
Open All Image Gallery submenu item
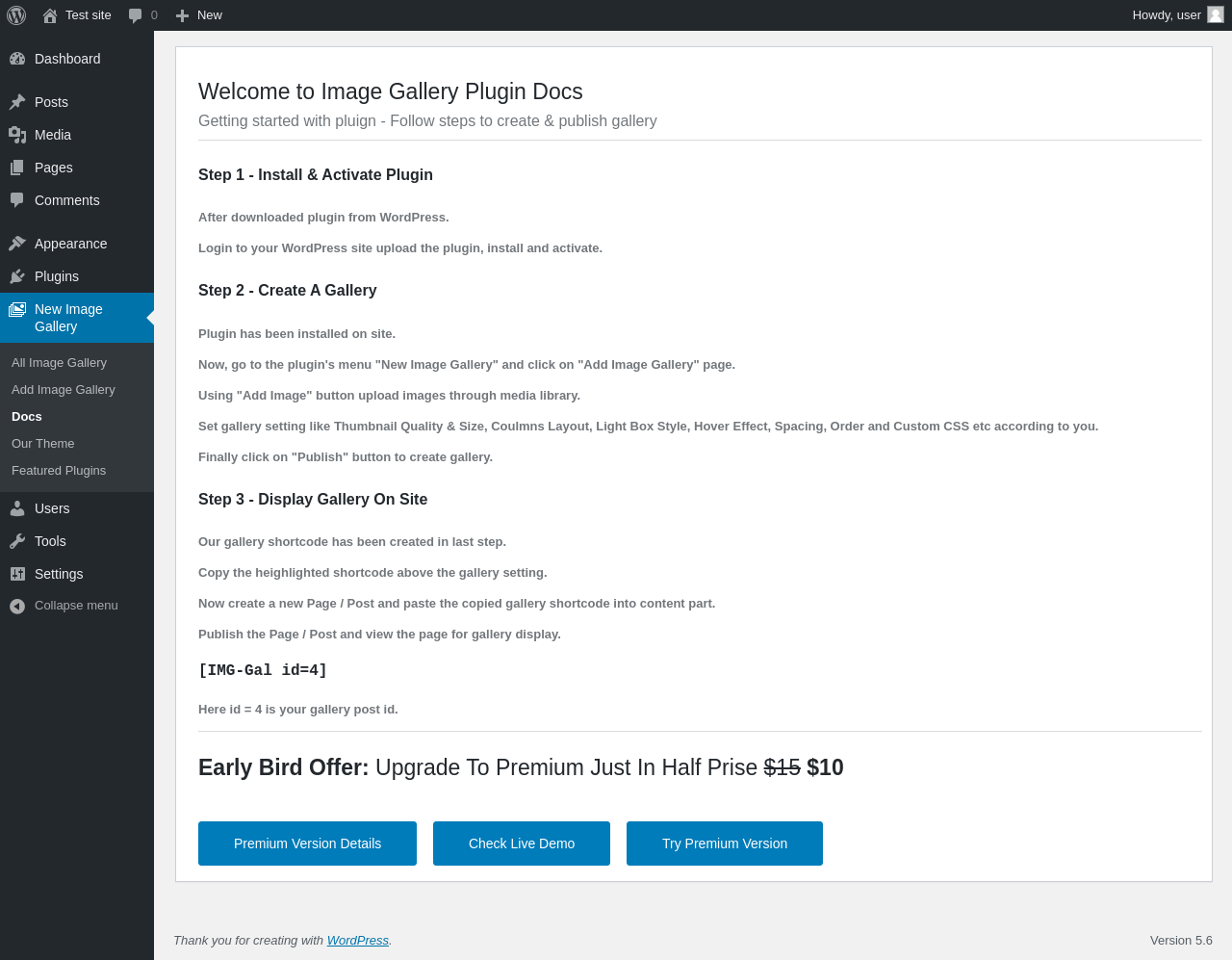point(59,363)
